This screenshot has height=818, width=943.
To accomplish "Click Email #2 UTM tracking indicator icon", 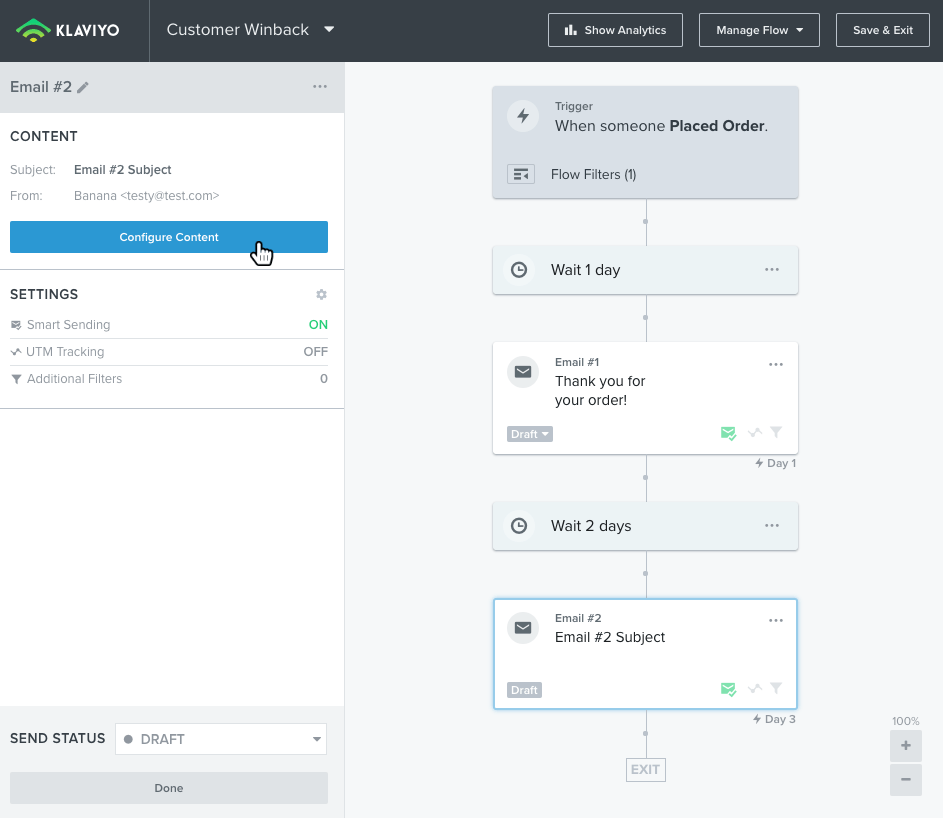I will (755, 688).
